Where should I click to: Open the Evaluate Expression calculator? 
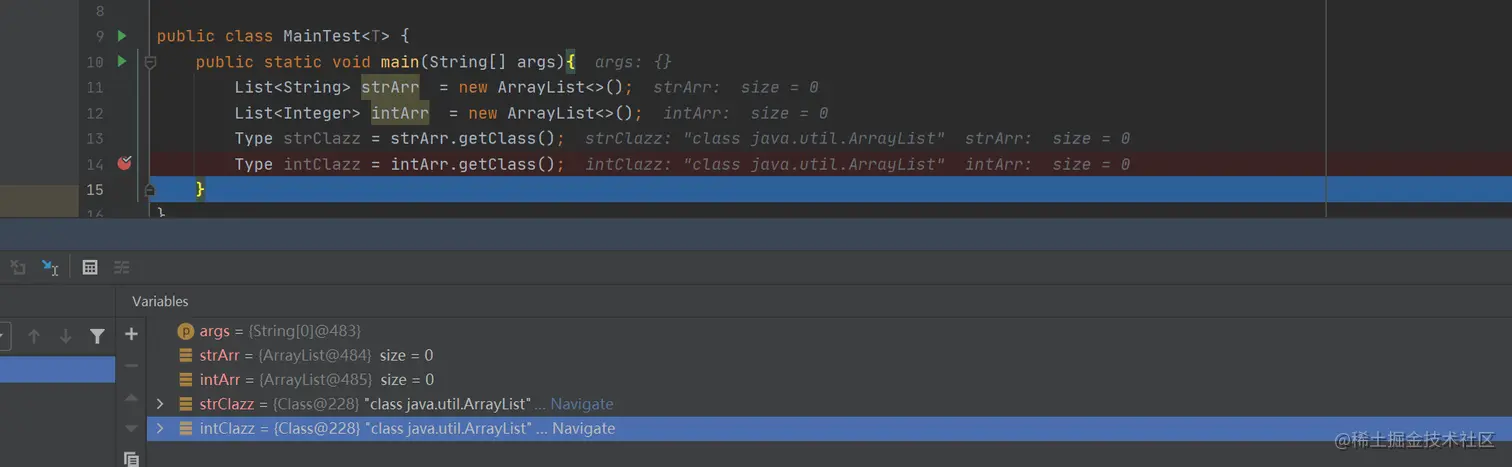[x=90, y=267]
